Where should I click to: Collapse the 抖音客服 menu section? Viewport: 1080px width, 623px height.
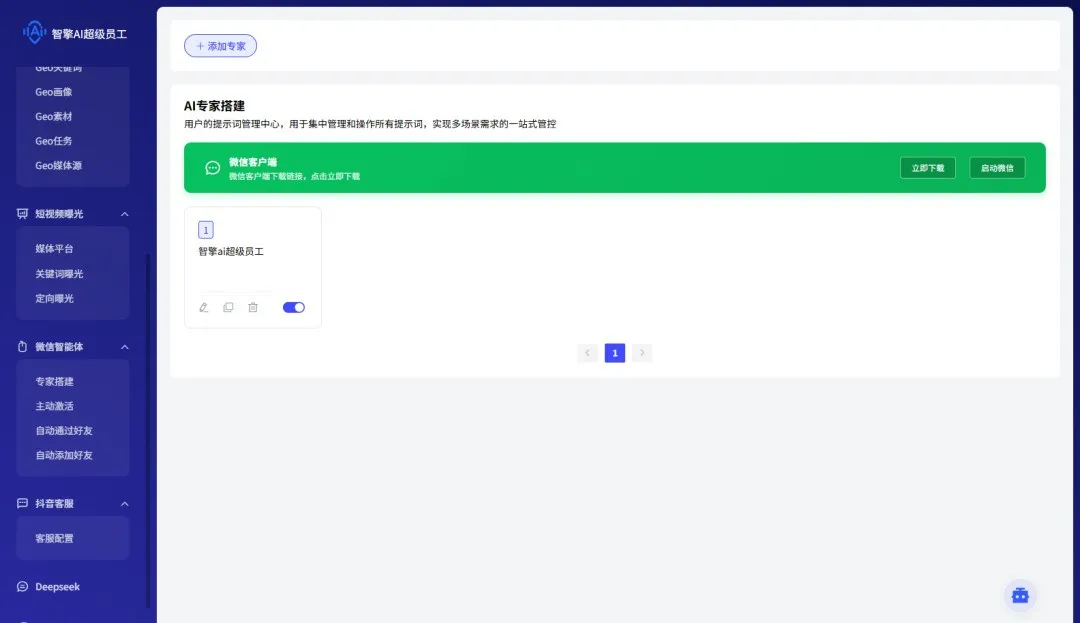[x=125, y=504]
